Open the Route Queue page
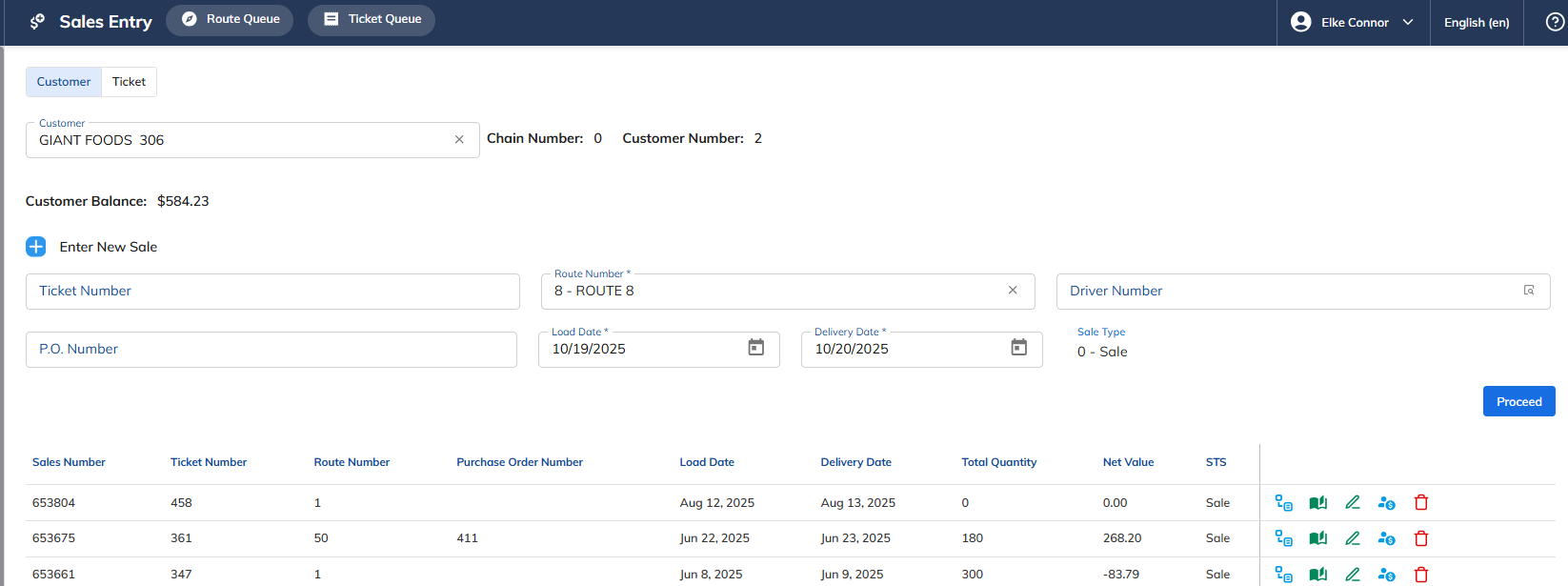Viewport: 1568px width, 586px height. pyautogui.click(x=230, y=20)
